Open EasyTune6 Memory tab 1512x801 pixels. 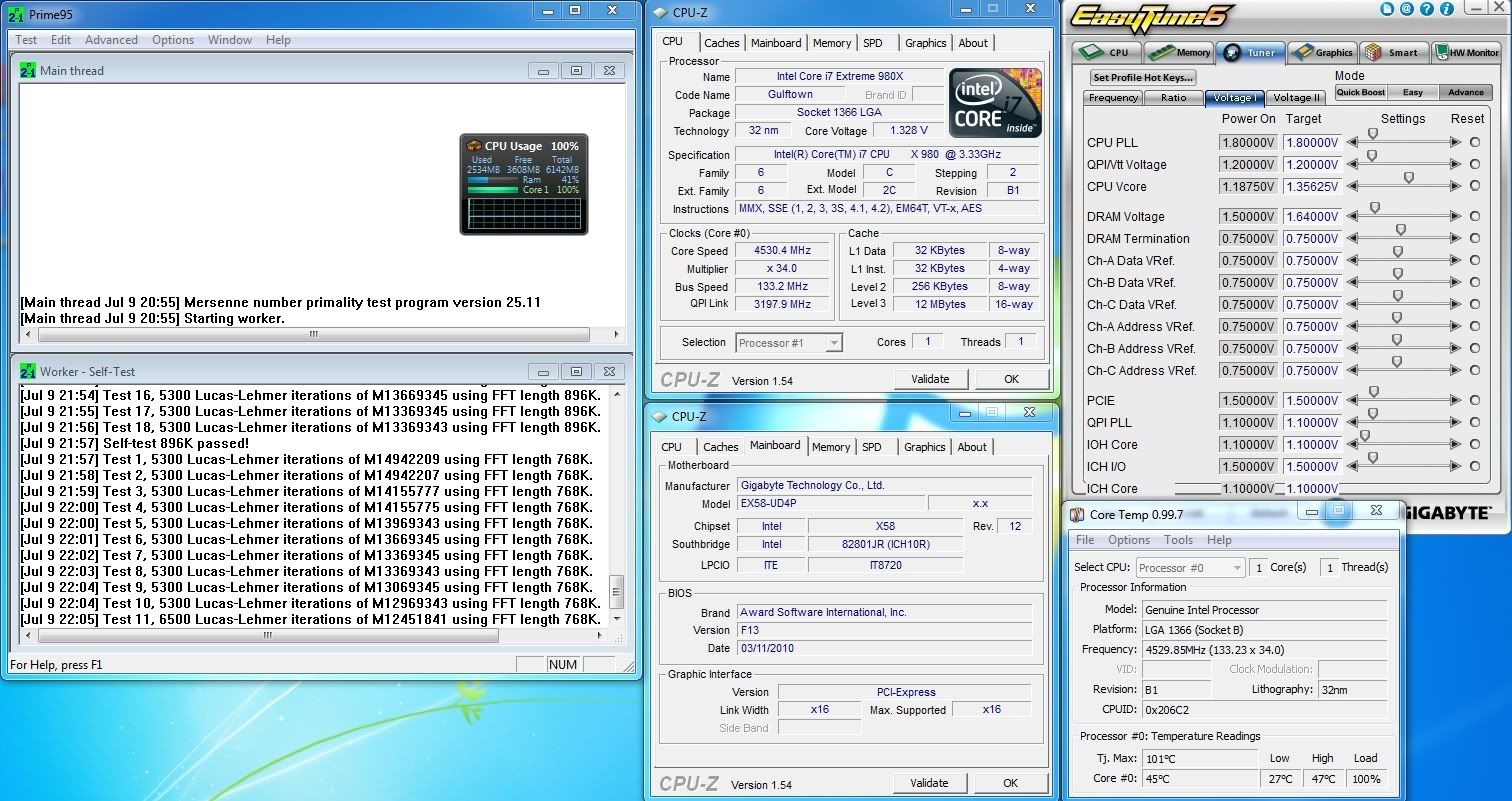[x=1180, y=52]
